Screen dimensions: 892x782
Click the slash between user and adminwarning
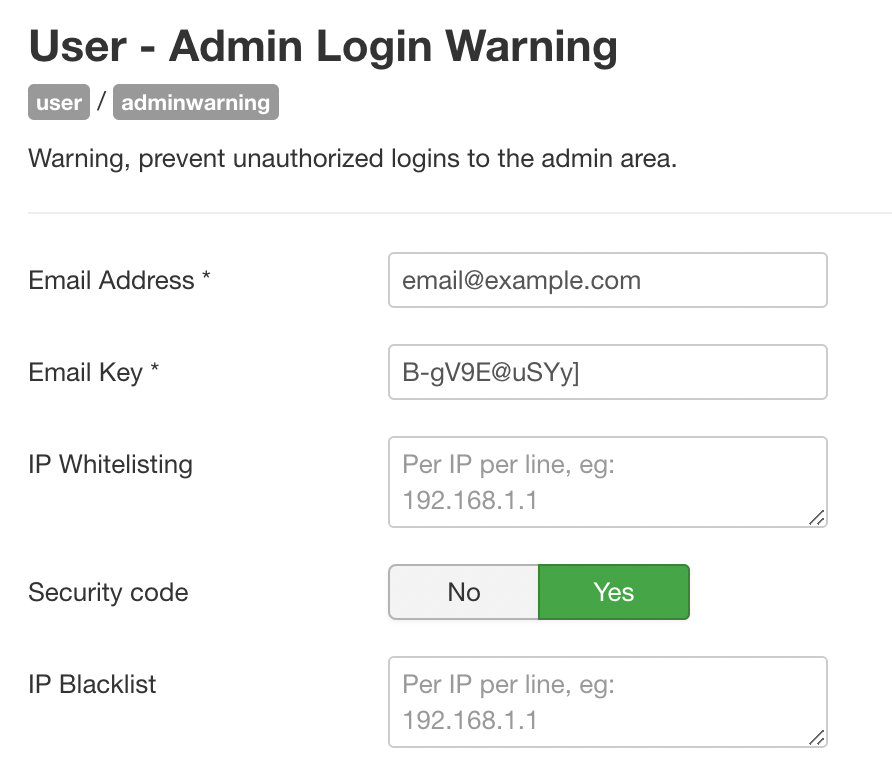101,102
